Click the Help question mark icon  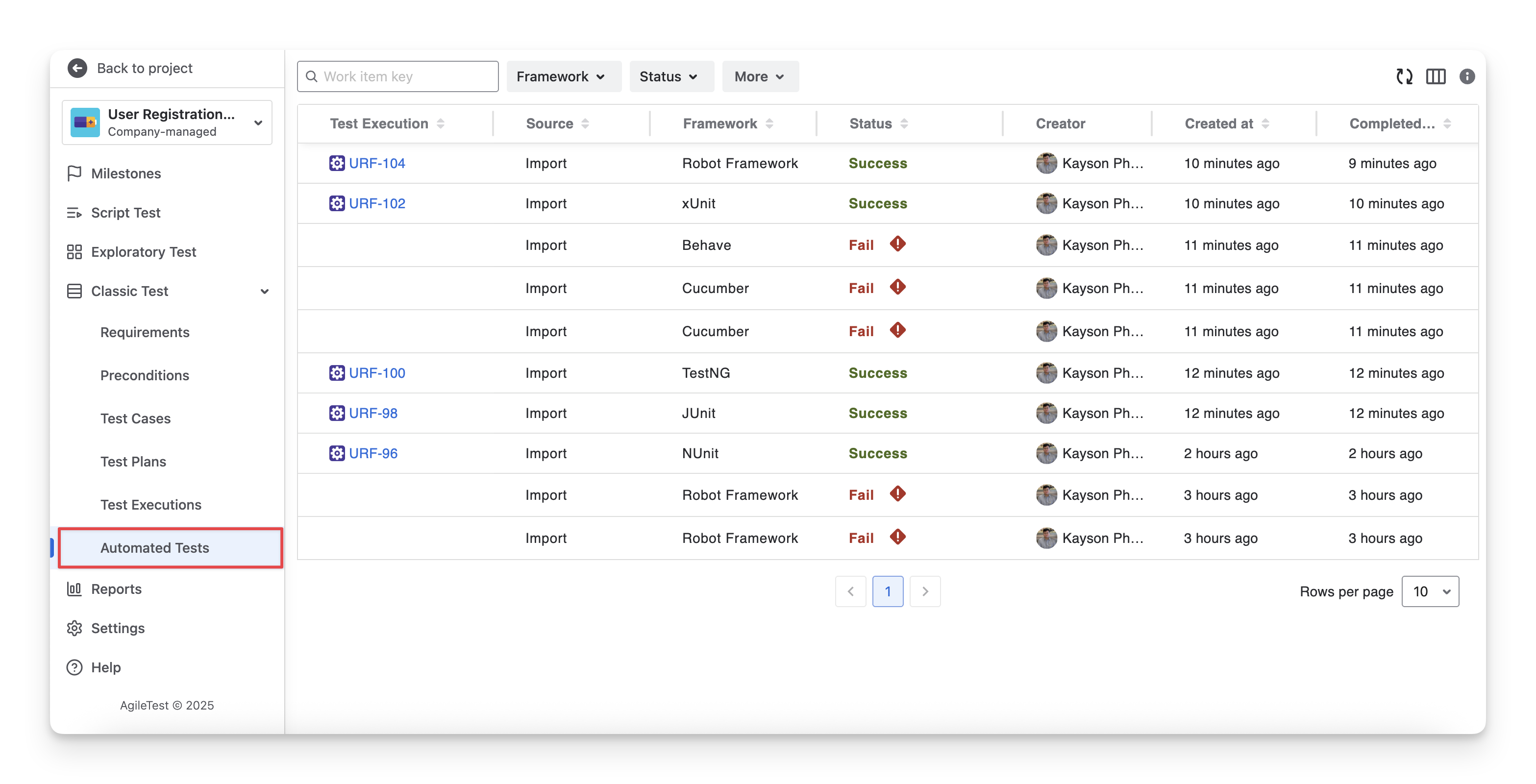(x=74, y=667)
